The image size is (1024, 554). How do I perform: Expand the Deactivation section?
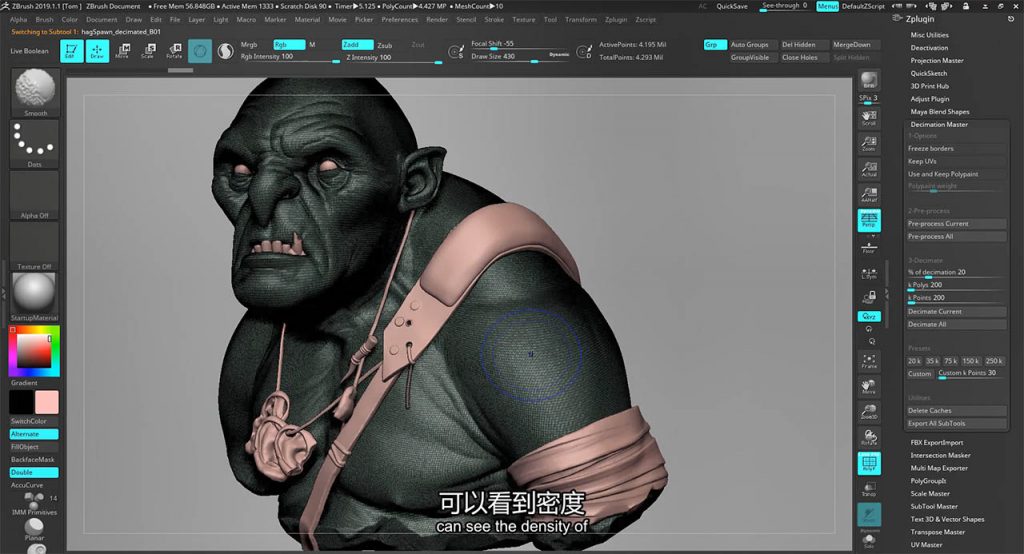pyautogui.click(x=929, y=48)
